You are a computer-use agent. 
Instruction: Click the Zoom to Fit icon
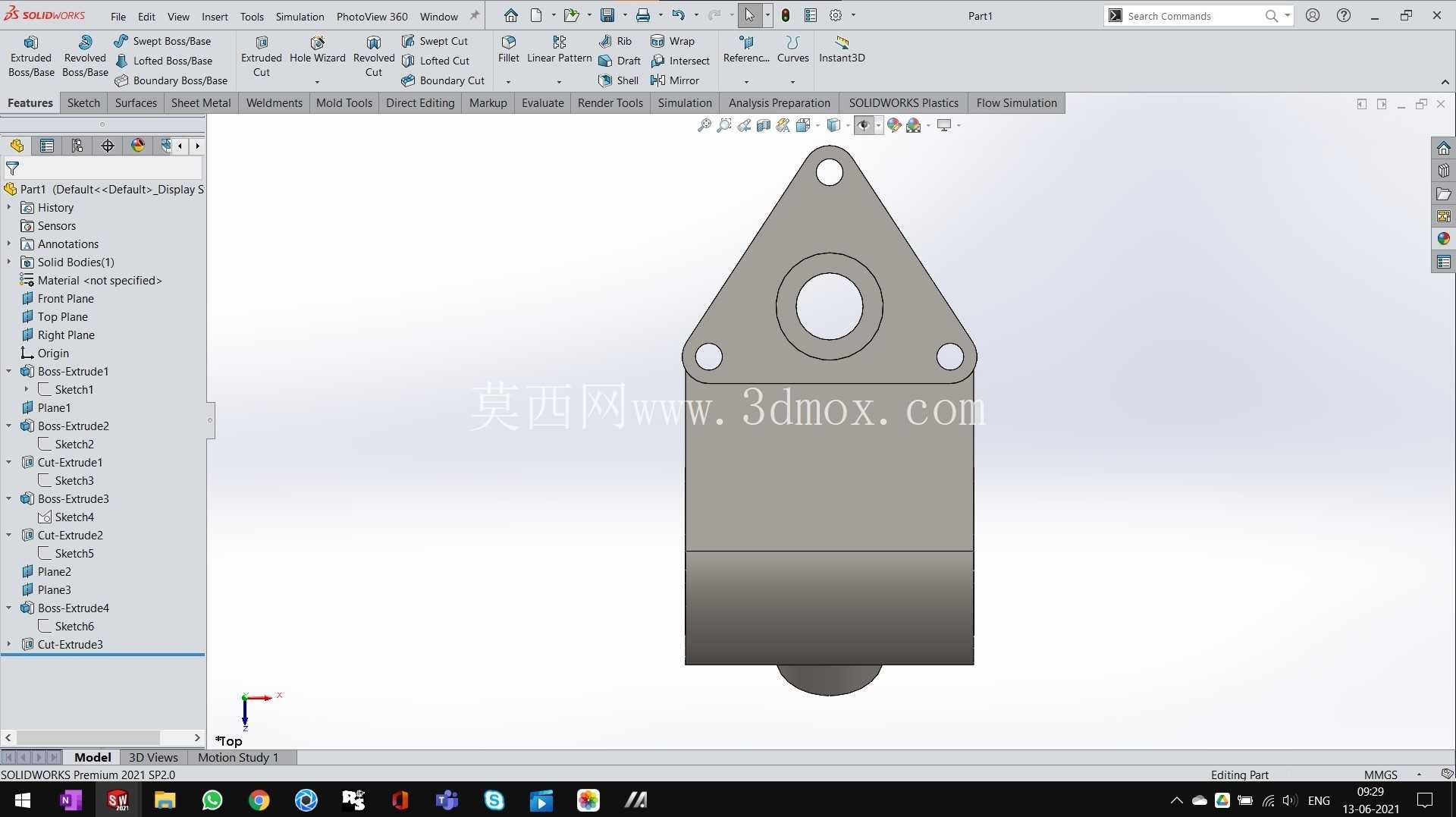(704, 125)
